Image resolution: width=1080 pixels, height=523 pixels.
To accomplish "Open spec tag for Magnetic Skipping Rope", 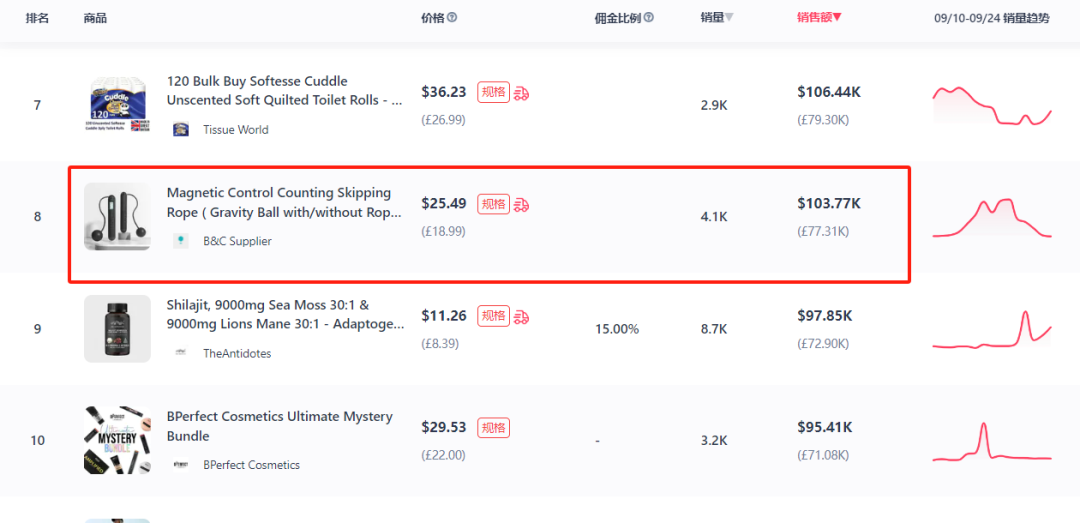I will click(x=493, y=204).
